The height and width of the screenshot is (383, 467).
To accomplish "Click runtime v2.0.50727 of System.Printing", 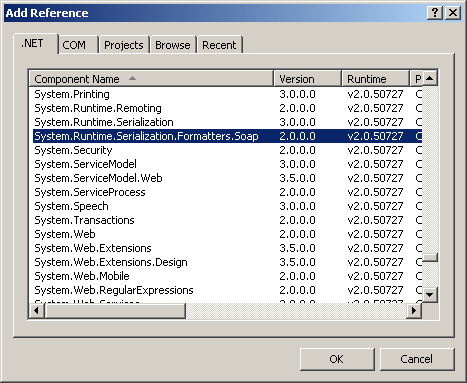I will 375,94.
